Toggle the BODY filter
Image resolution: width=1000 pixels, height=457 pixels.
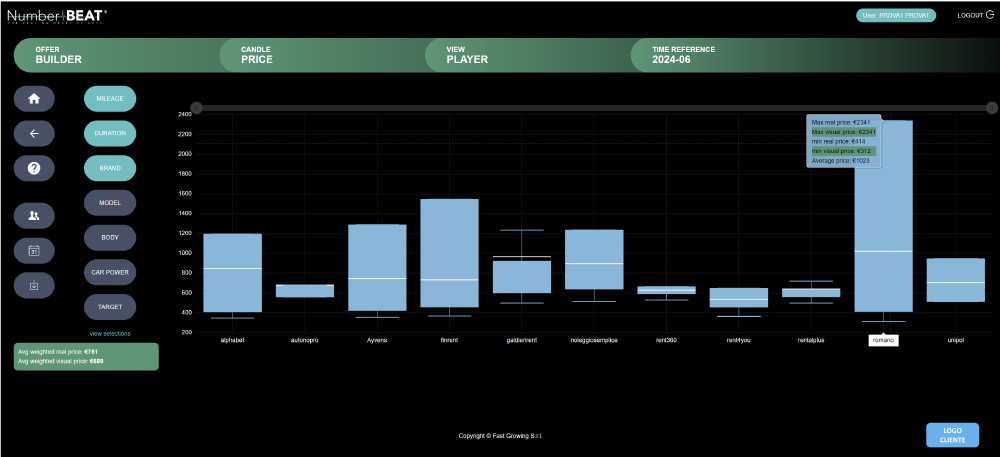point(110,238)
